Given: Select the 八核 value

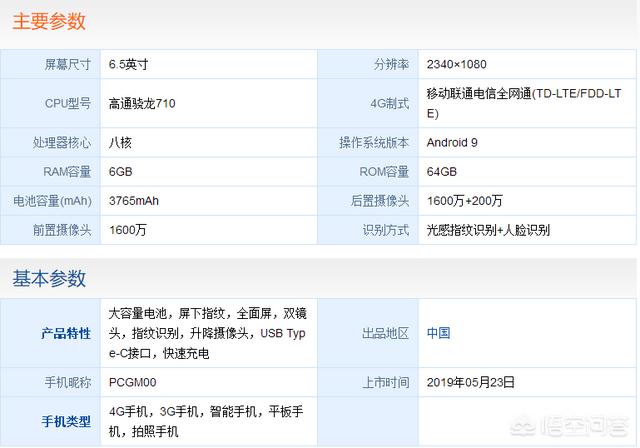Looking at the screenshot, I should click(120, 143).
